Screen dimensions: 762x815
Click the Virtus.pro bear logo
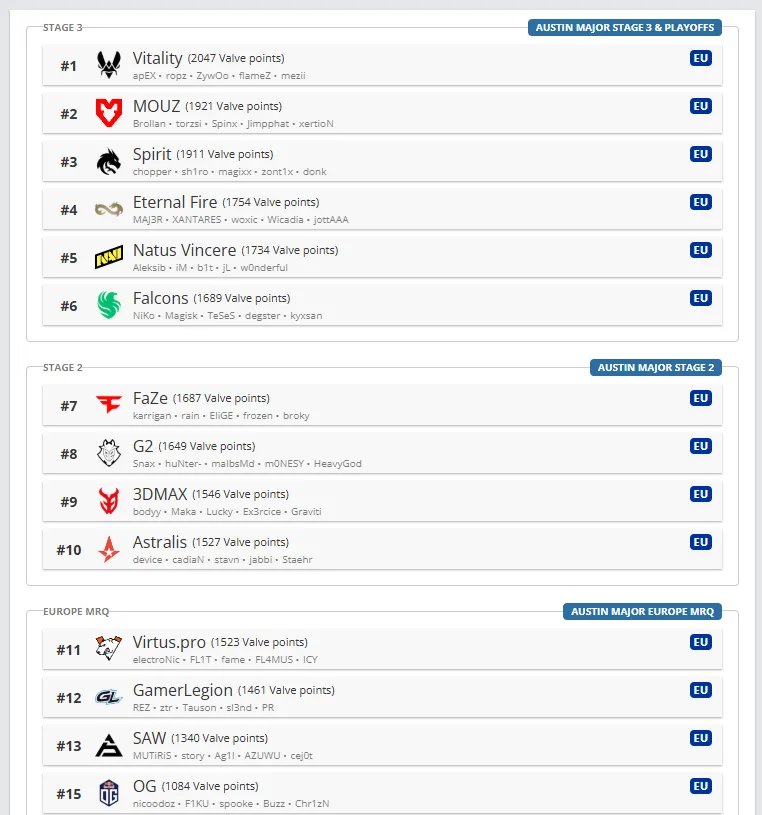(109, 648)
